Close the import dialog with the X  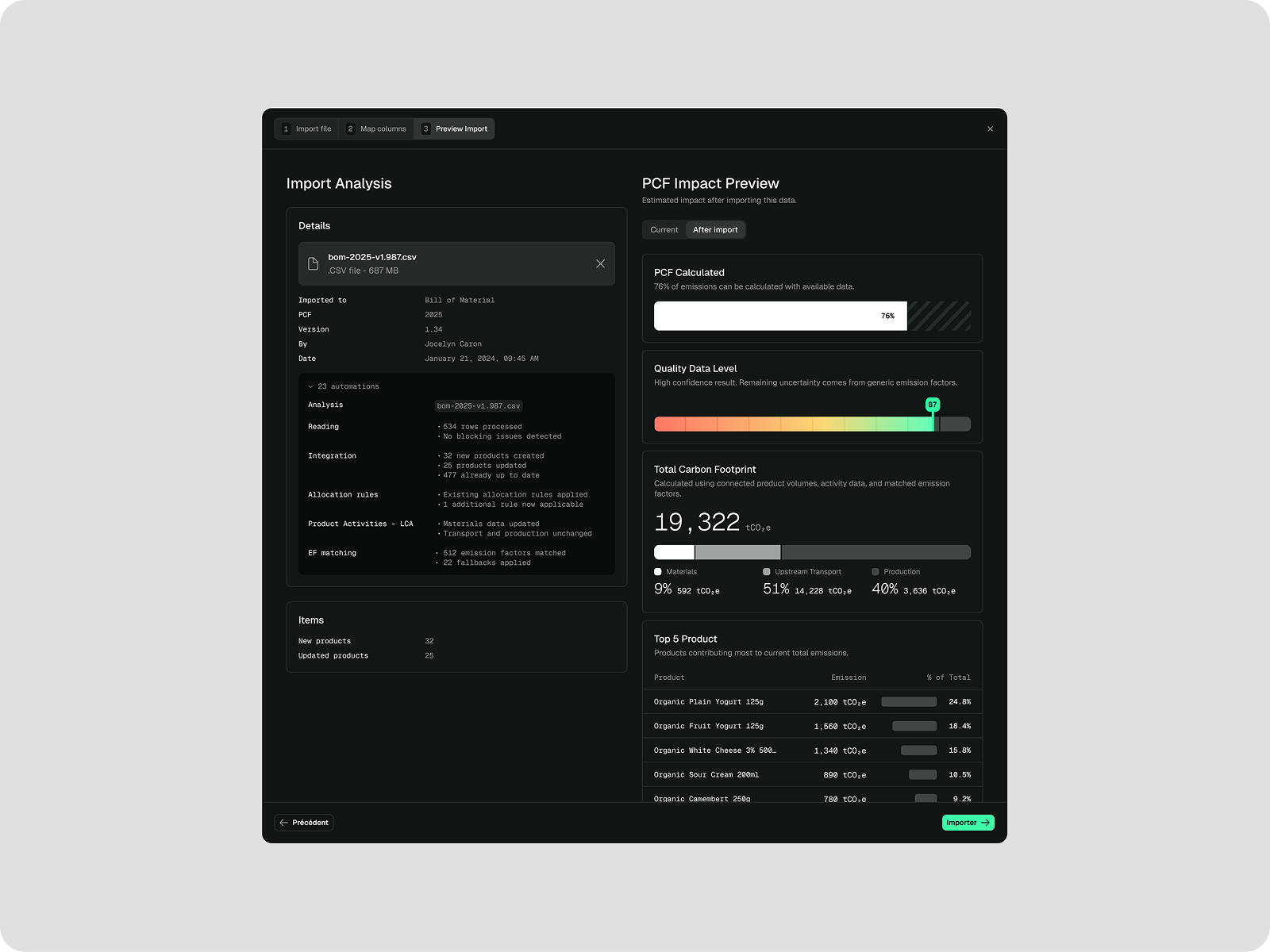point(990,129)
